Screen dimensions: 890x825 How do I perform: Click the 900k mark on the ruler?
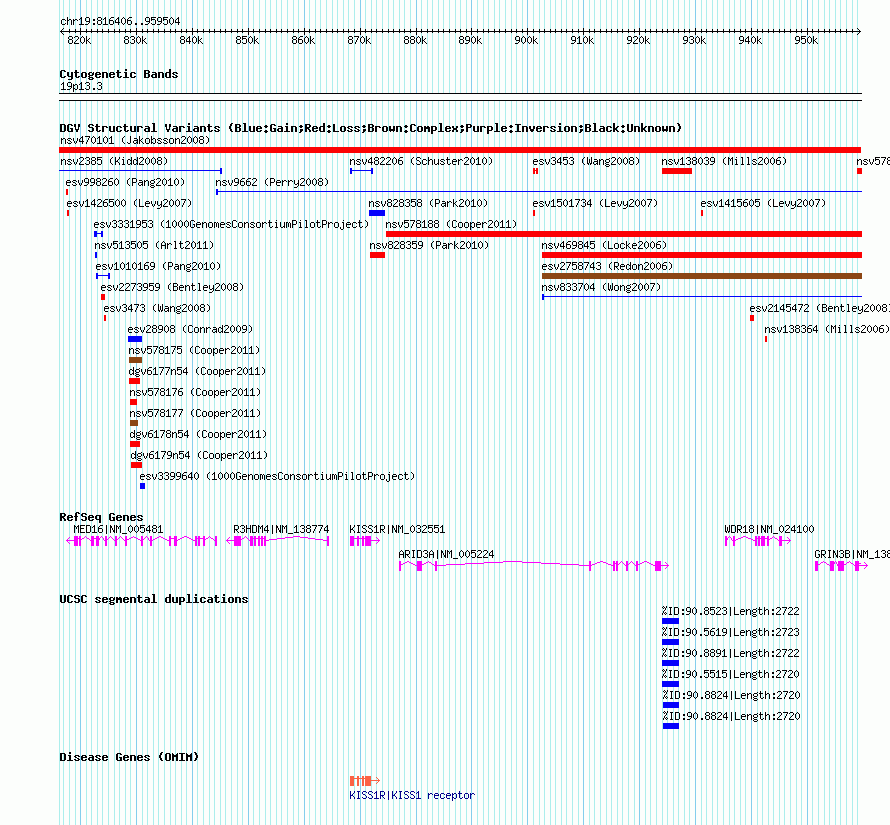pyautogui.click(x=526, y=40)
